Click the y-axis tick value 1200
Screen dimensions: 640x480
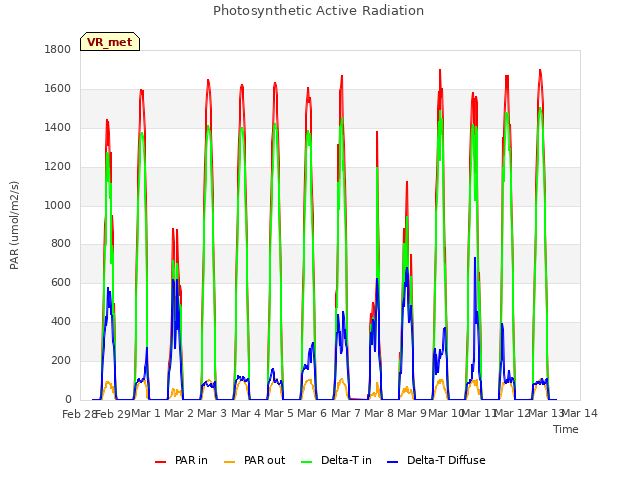(58, 167)
